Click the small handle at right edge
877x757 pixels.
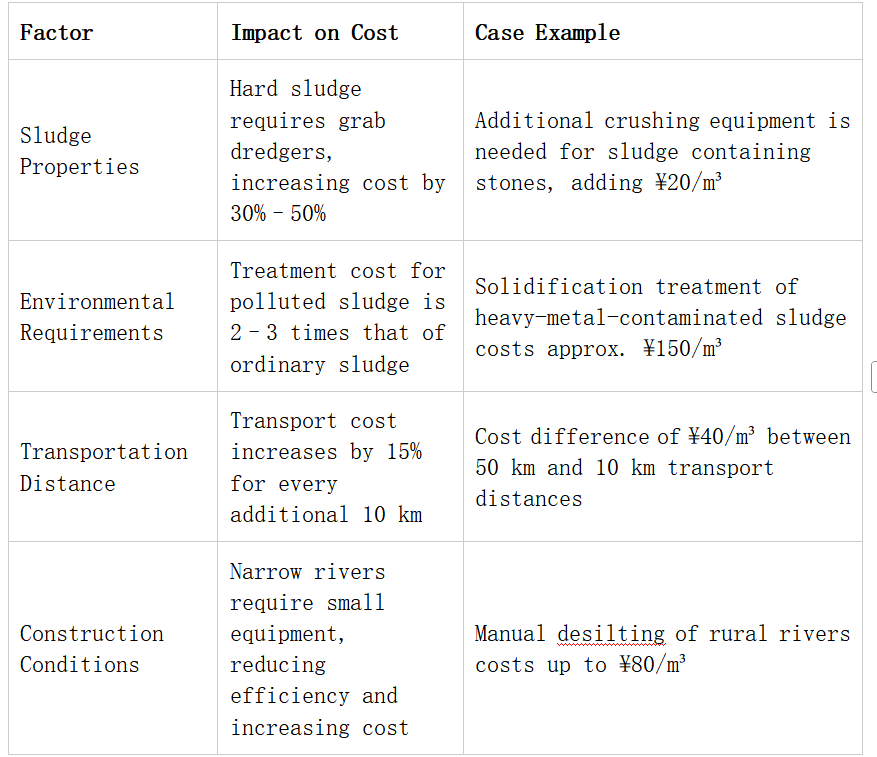coord(874,377)
